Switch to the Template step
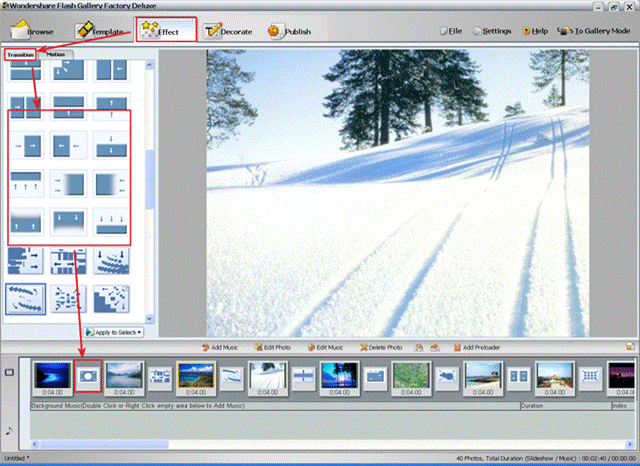This screenshot has width=640, height=466. tap(99, 31)
